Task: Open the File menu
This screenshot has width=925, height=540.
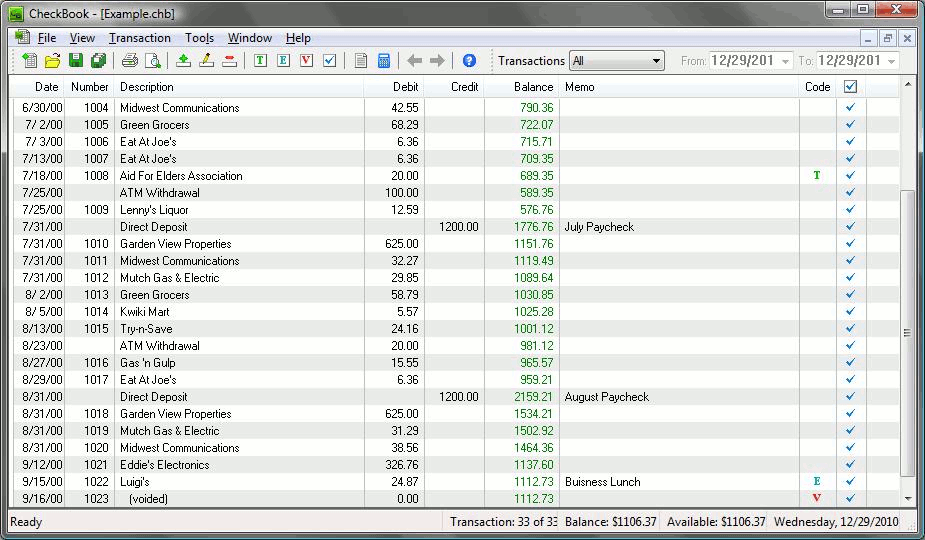Action: point(47,38)
